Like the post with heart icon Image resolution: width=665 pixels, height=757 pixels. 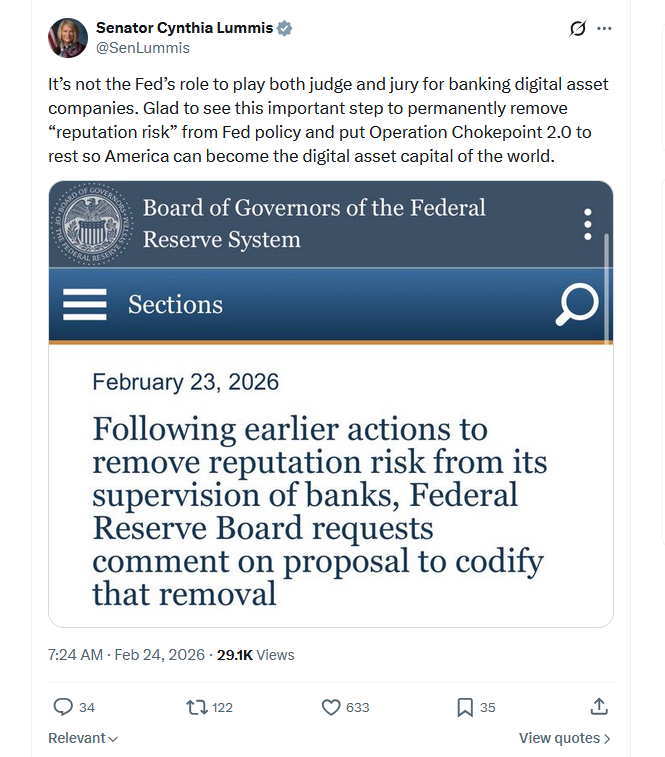point(331,707)
